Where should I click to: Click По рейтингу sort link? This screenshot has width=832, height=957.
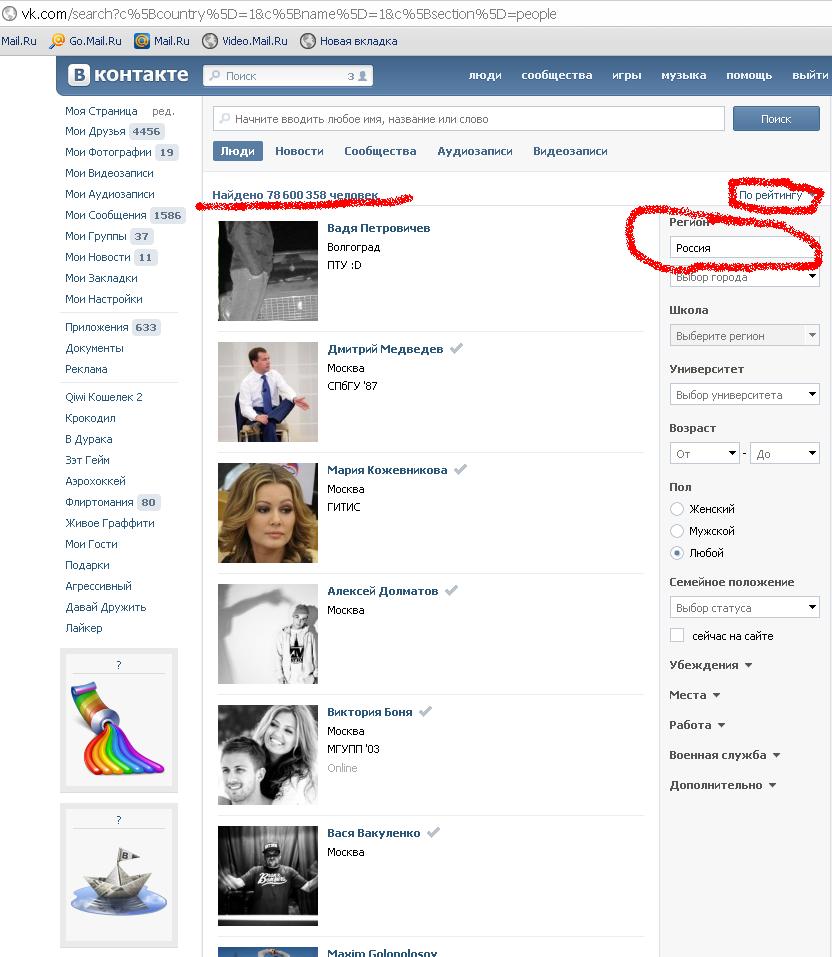[x=770, y=195]
